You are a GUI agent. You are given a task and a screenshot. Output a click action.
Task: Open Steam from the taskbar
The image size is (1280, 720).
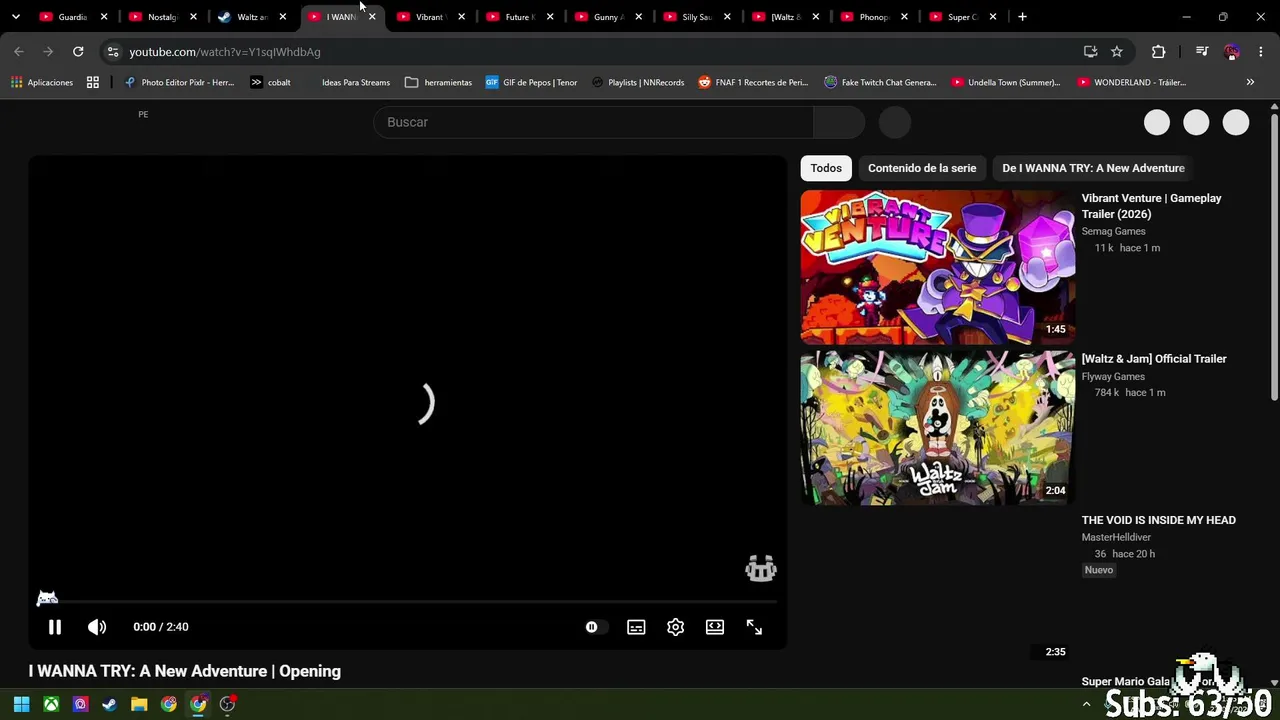[110, 704]
